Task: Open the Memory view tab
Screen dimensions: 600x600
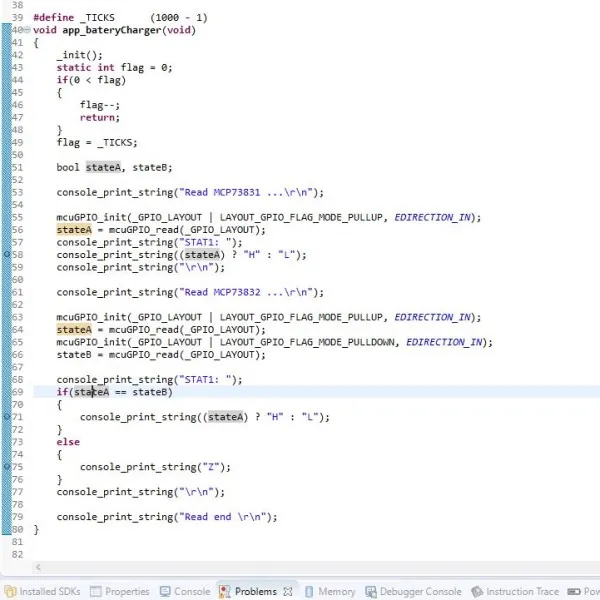Action: click(x=330, y=592)
